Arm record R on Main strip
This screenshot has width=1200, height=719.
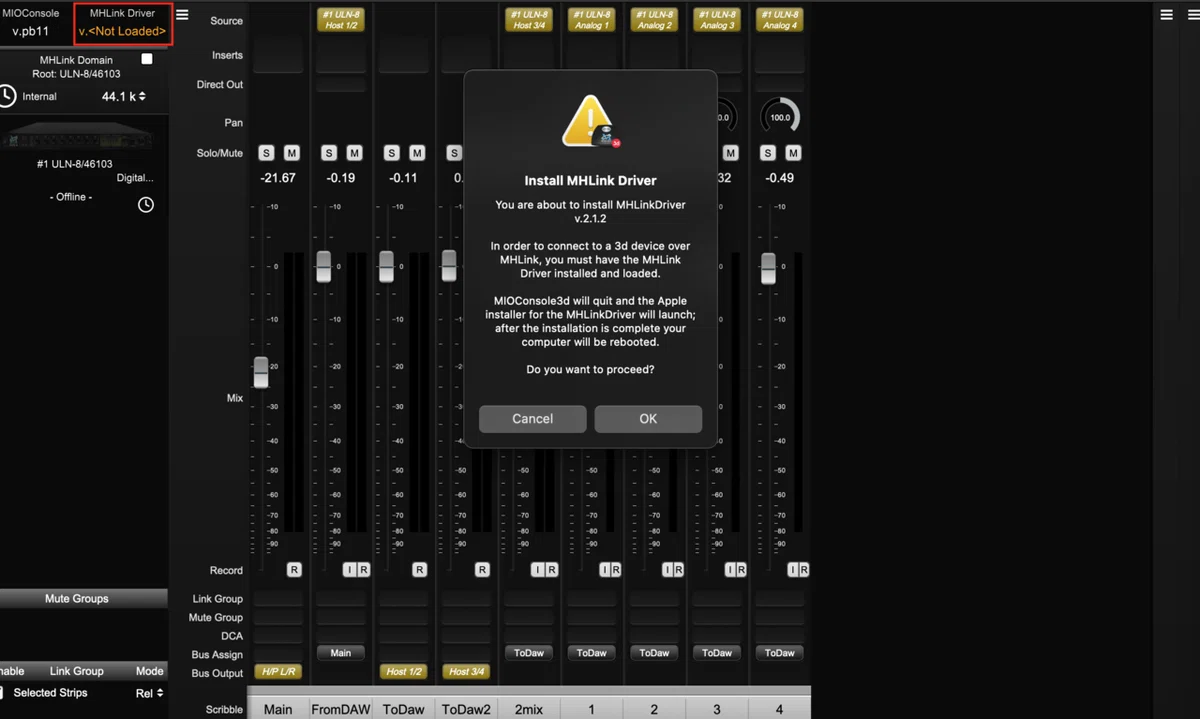(x=294, y=570)
